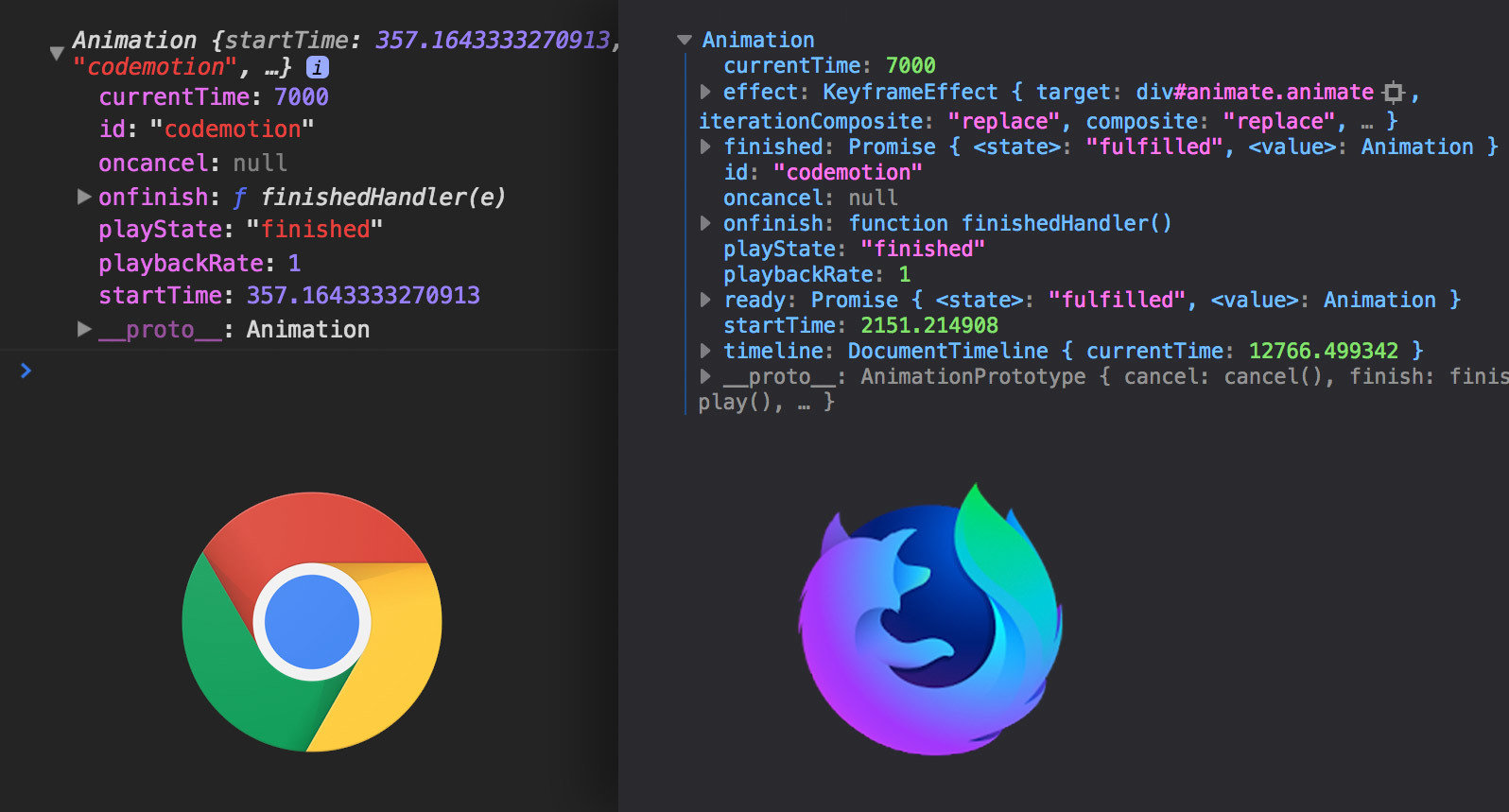Click the Firefox Animation heading label

(758, 40)
